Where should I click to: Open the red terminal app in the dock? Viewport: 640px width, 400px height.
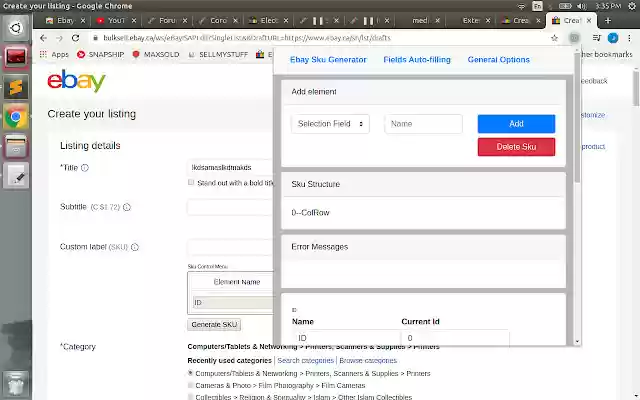click(16, 57)
